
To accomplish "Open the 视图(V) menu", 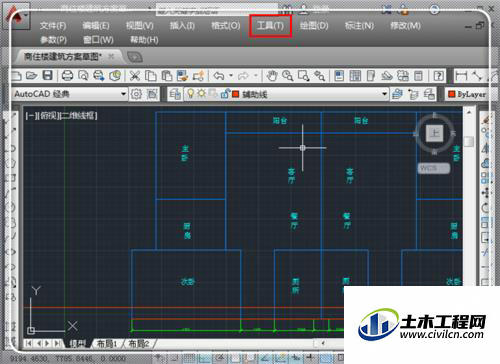I will 139,26.
